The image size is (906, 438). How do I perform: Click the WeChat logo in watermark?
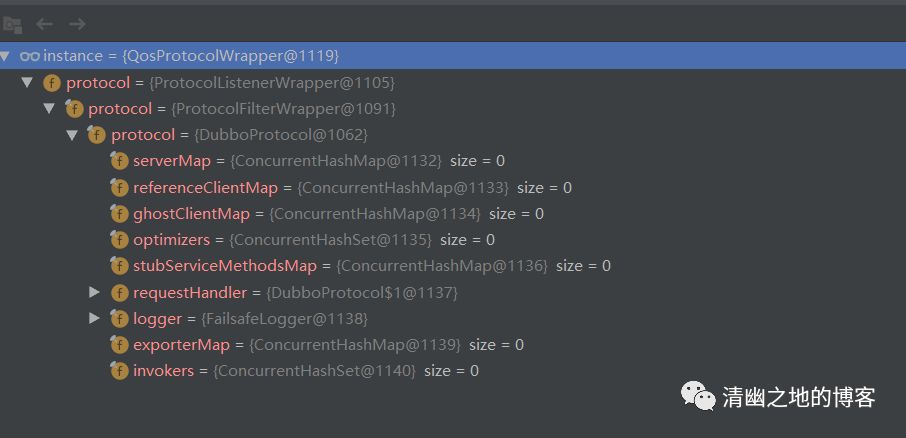[698, 396]
